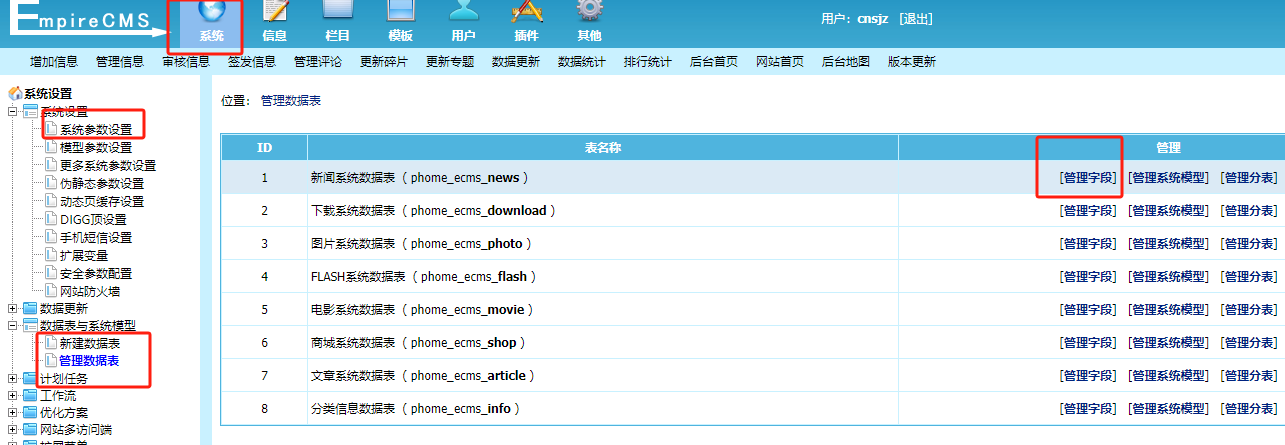Click the 系统设置 home icon in sidebar

tap(15, 93)
